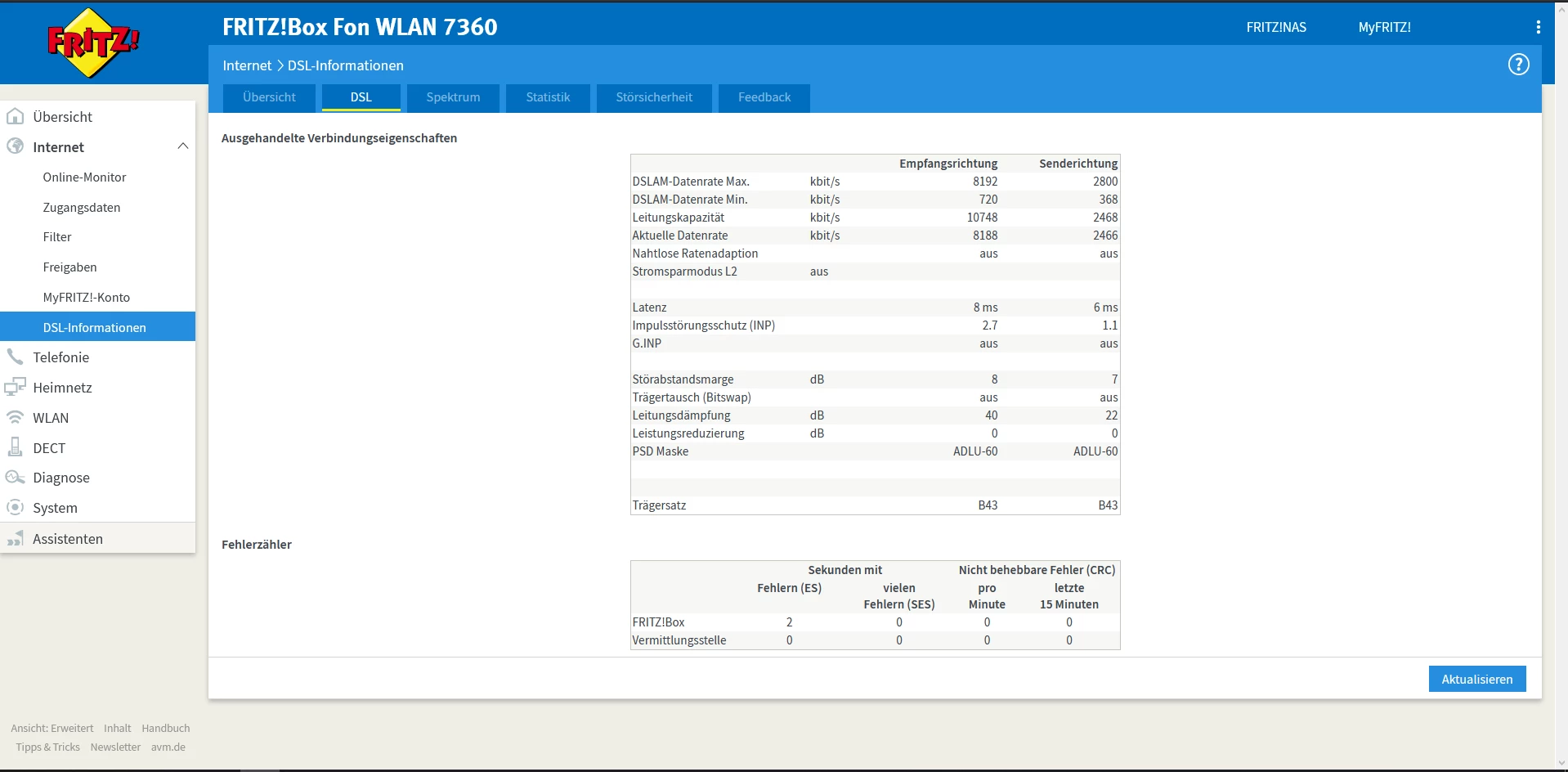
Task: Click the DECT handset icon
Action: point(15,447)
